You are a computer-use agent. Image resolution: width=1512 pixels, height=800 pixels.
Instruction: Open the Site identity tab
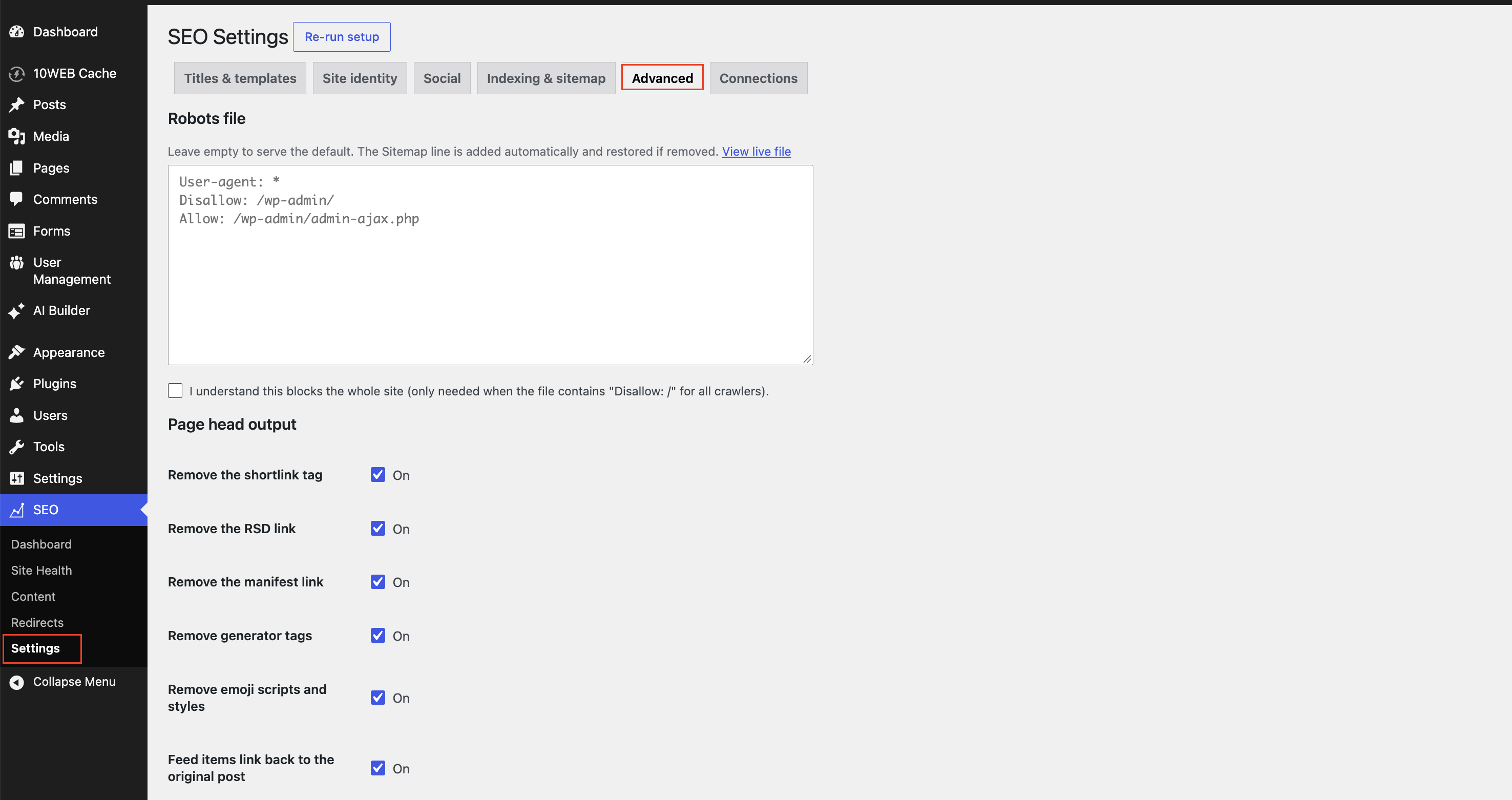click(360, 78)
